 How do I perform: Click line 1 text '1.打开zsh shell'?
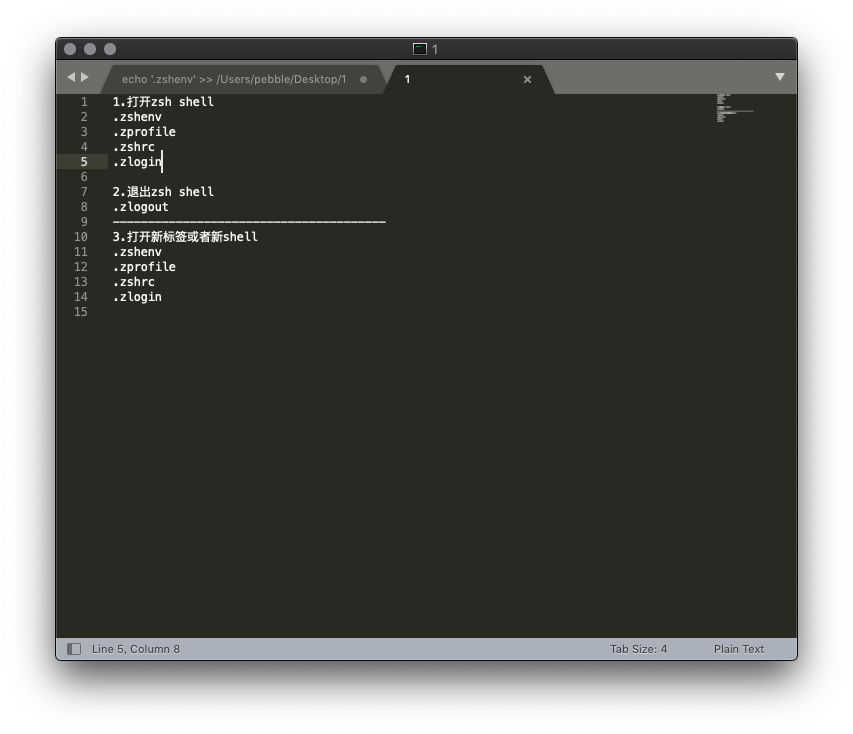point(163,102)
